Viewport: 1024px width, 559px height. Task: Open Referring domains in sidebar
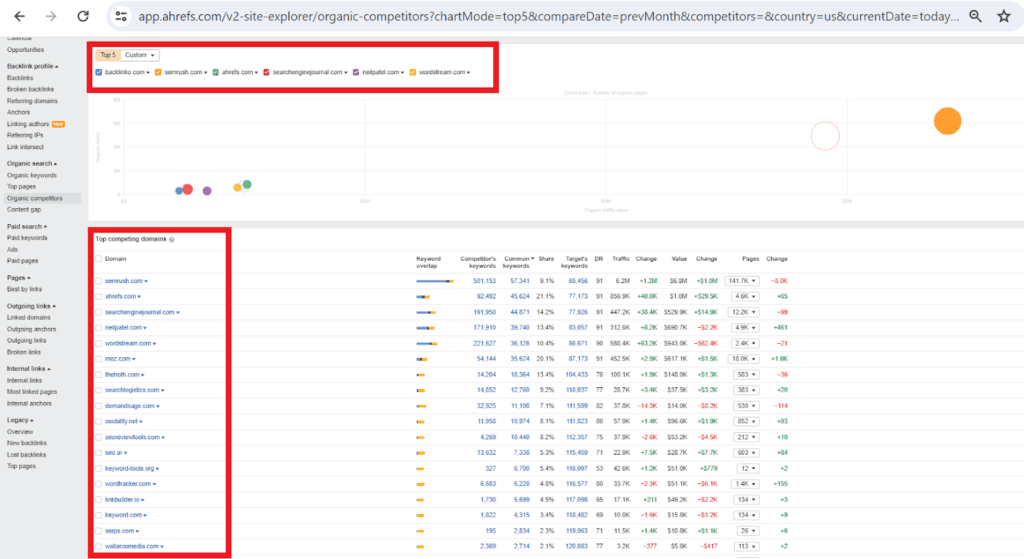click(x=32, y=101)
